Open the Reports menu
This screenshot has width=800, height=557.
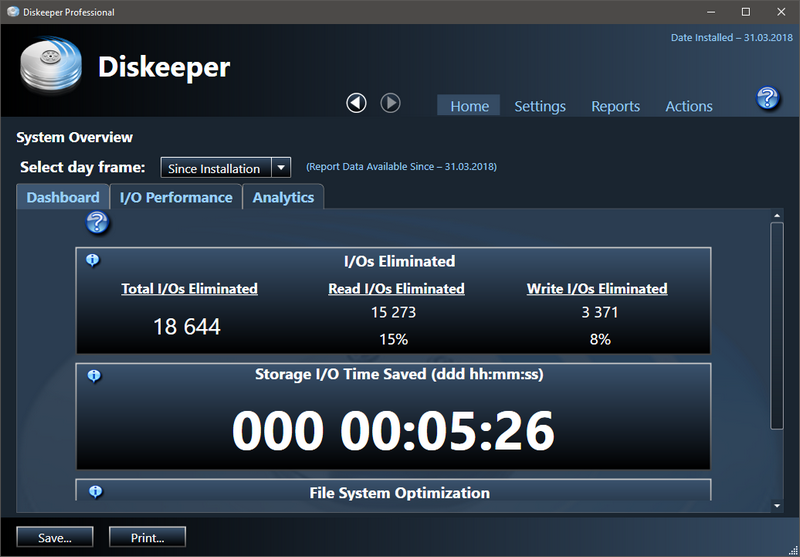point(615,106)
